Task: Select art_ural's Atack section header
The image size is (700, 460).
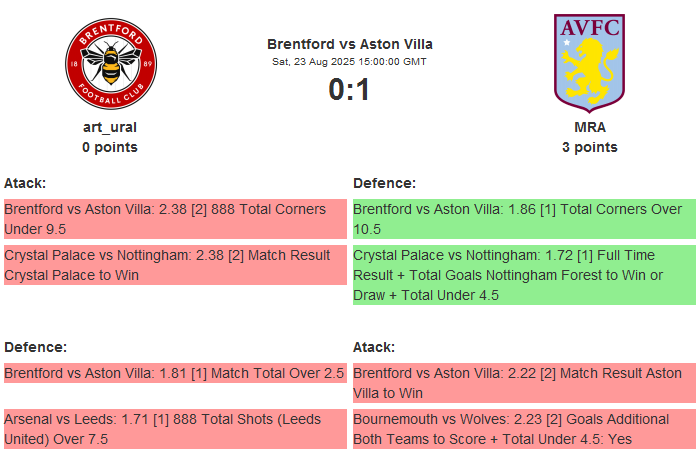Action: click(x=25, y=183)
